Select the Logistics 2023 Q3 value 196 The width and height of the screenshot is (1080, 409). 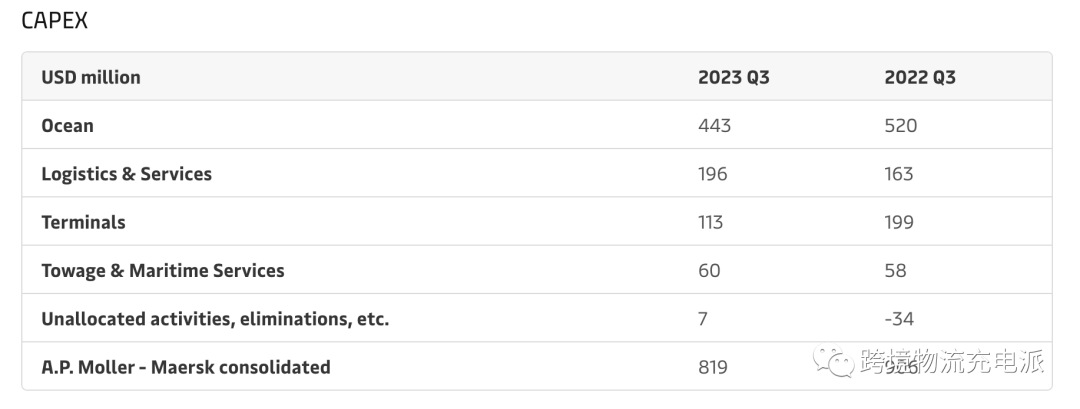(712, 174)
